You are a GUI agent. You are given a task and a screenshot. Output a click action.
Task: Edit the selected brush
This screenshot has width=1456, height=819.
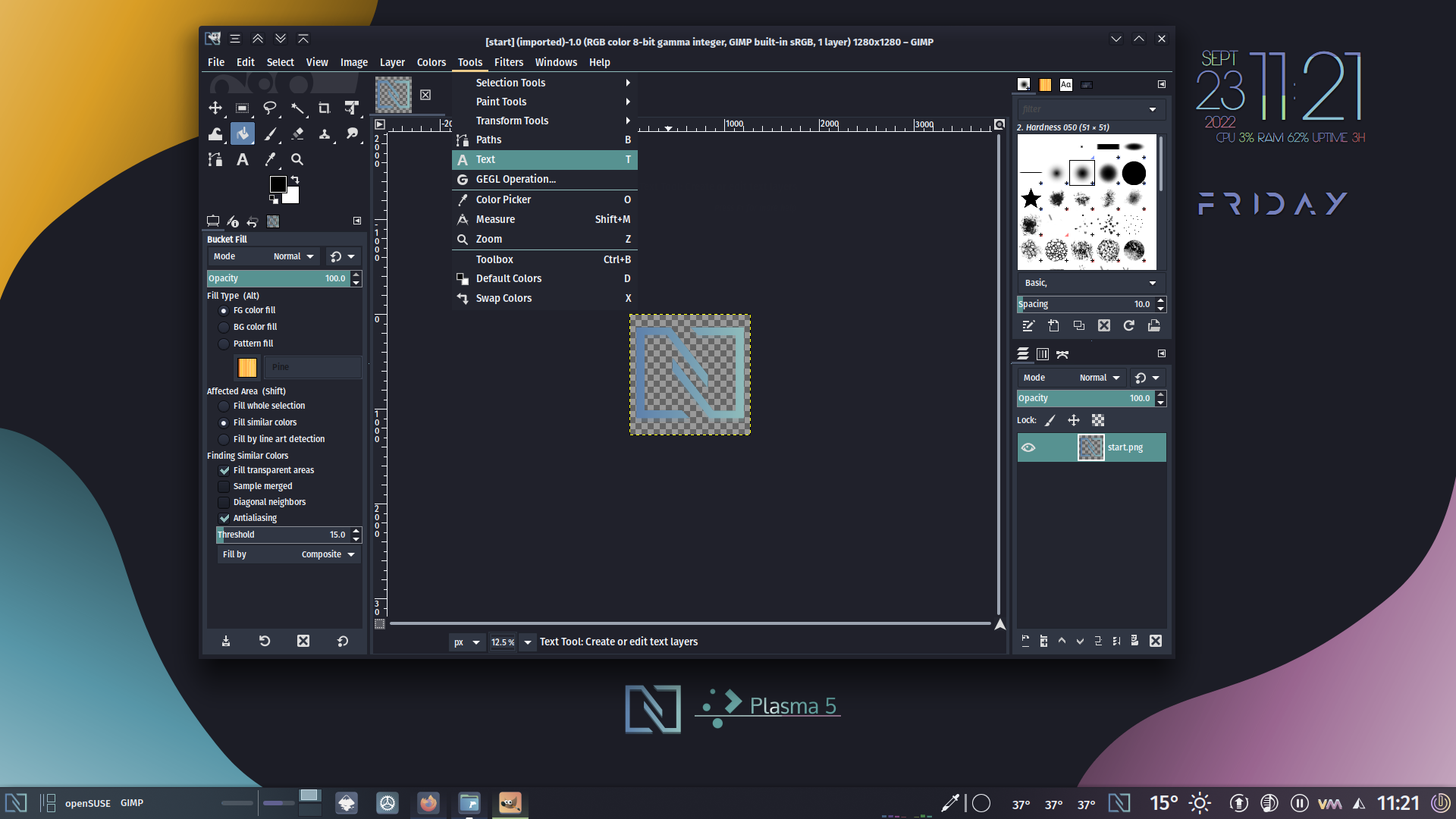1028,325
